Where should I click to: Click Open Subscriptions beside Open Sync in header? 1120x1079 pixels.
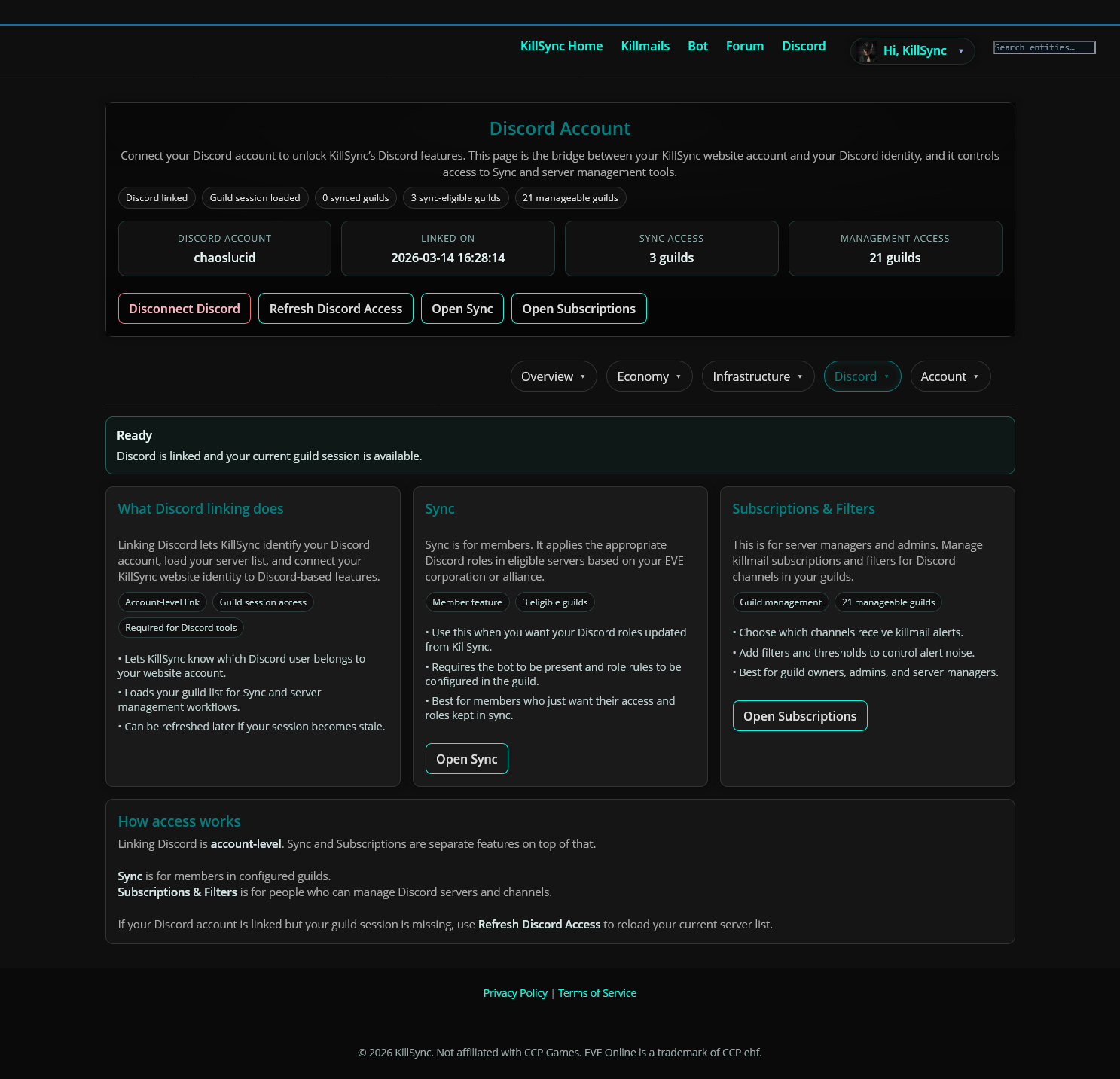[578, 309]
